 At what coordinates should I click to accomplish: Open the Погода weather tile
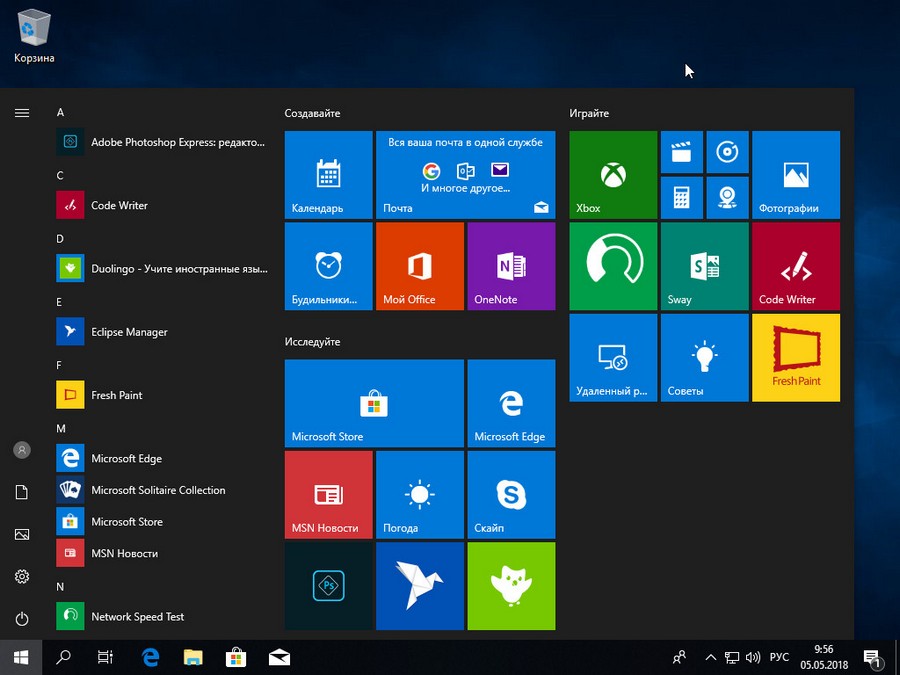[419, 495]
